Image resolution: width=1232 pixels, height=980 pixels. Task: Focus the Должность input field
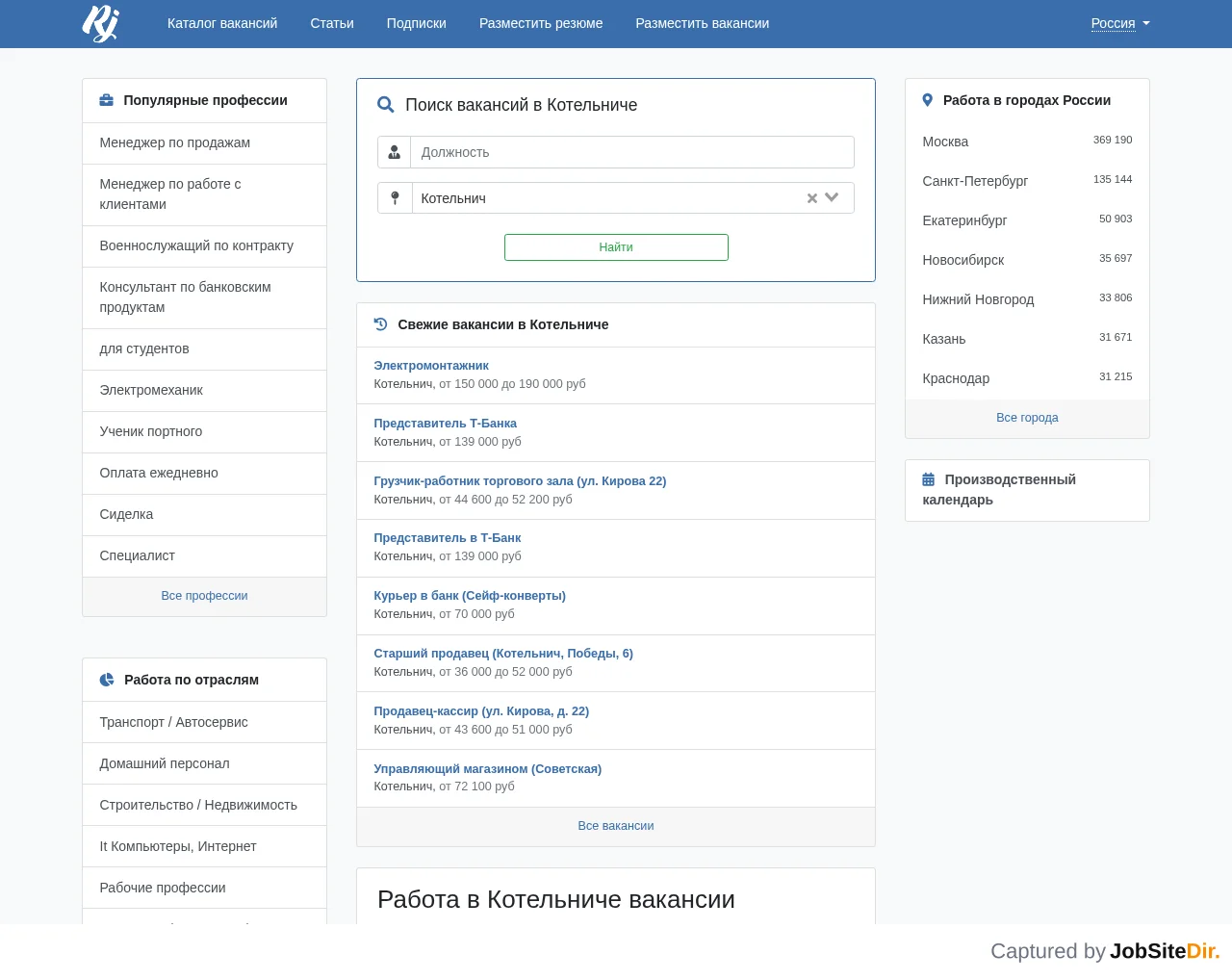[632, 152]
